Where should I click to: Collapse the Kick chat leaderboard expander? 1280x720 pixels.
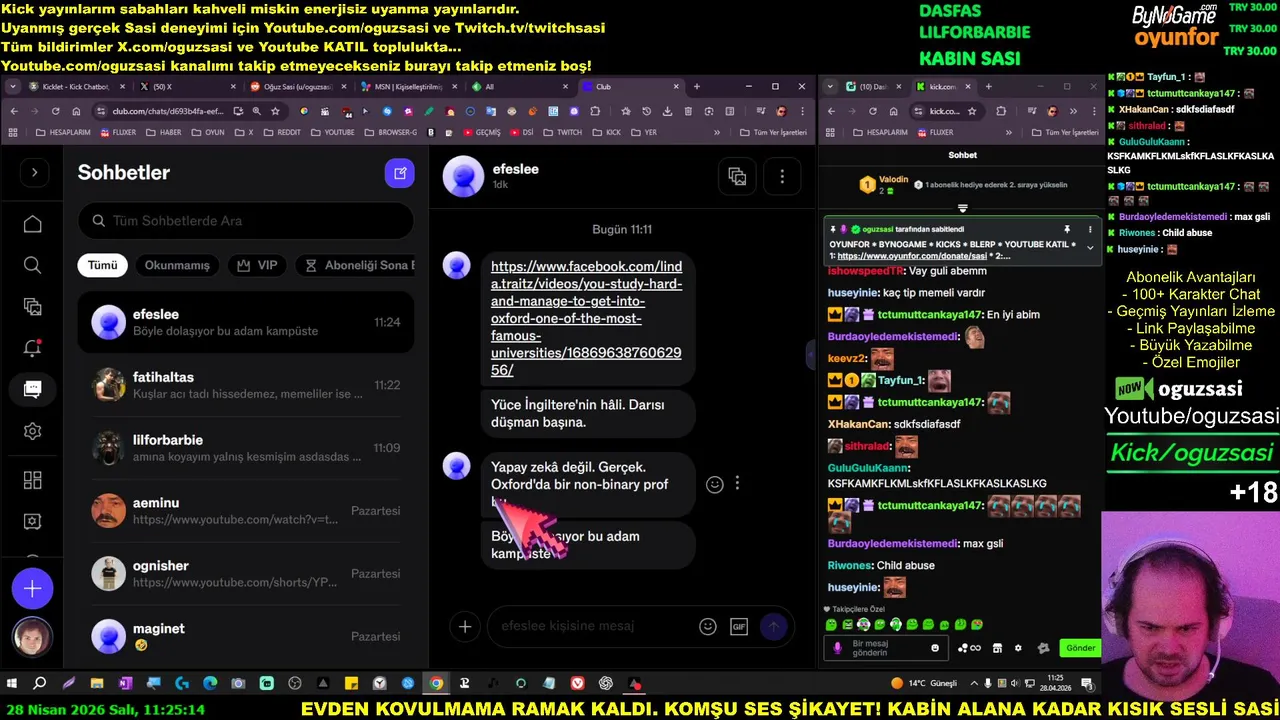point(962,208)
